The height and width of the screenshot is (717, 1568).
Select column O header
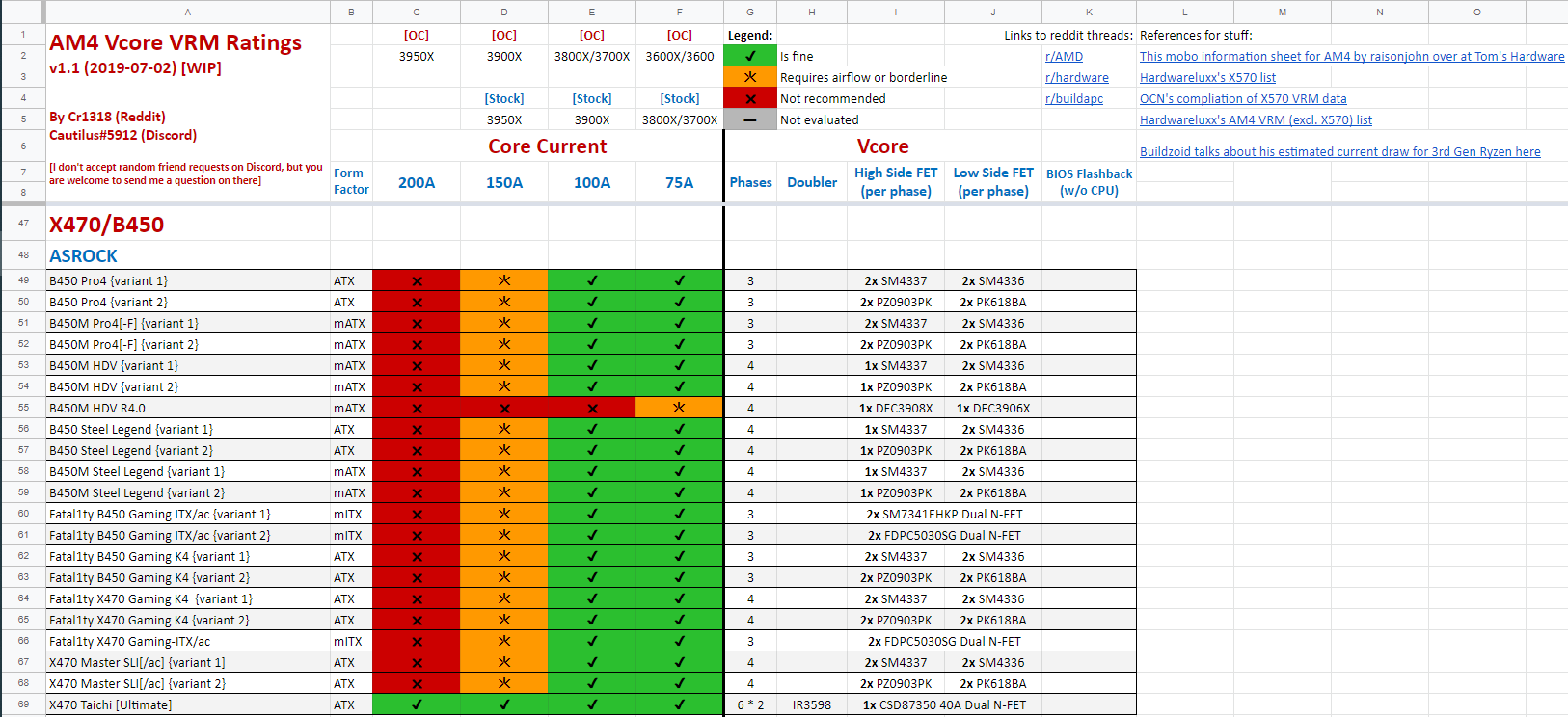pyautogui.click(x=1476, y=12)
